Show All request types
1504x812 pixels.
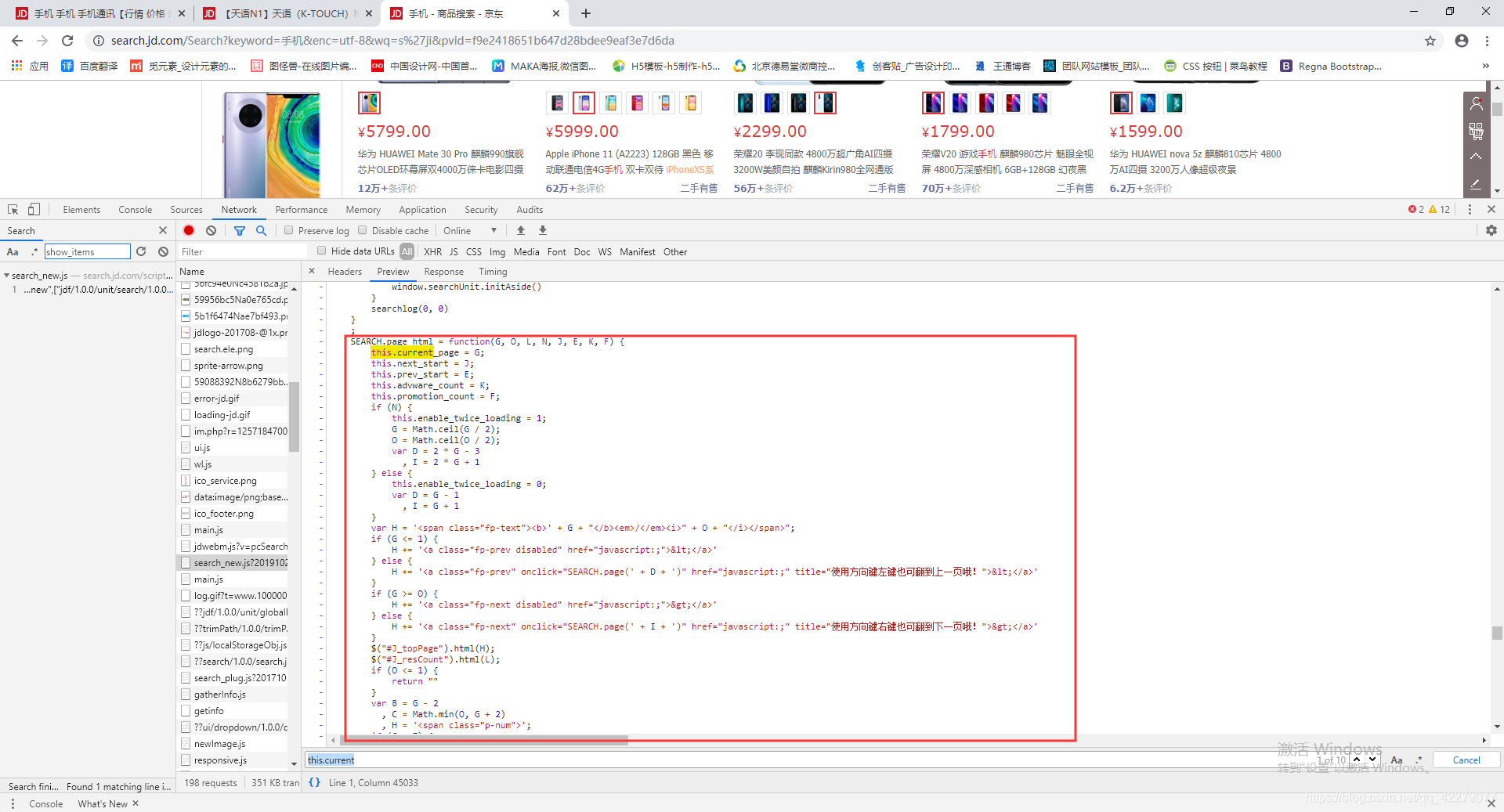(407, 251)
